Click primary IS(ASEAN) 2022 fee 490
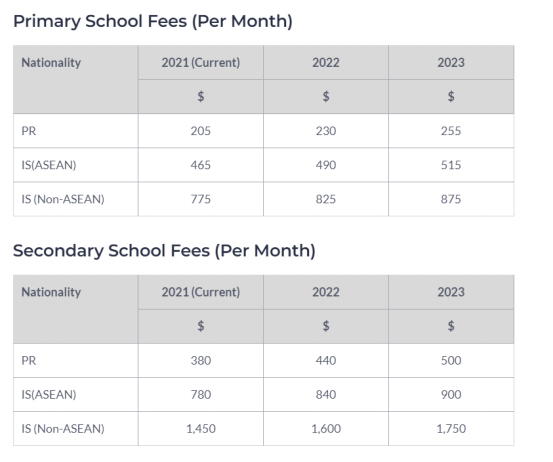 pyautogui.click(x=326, y=165)
